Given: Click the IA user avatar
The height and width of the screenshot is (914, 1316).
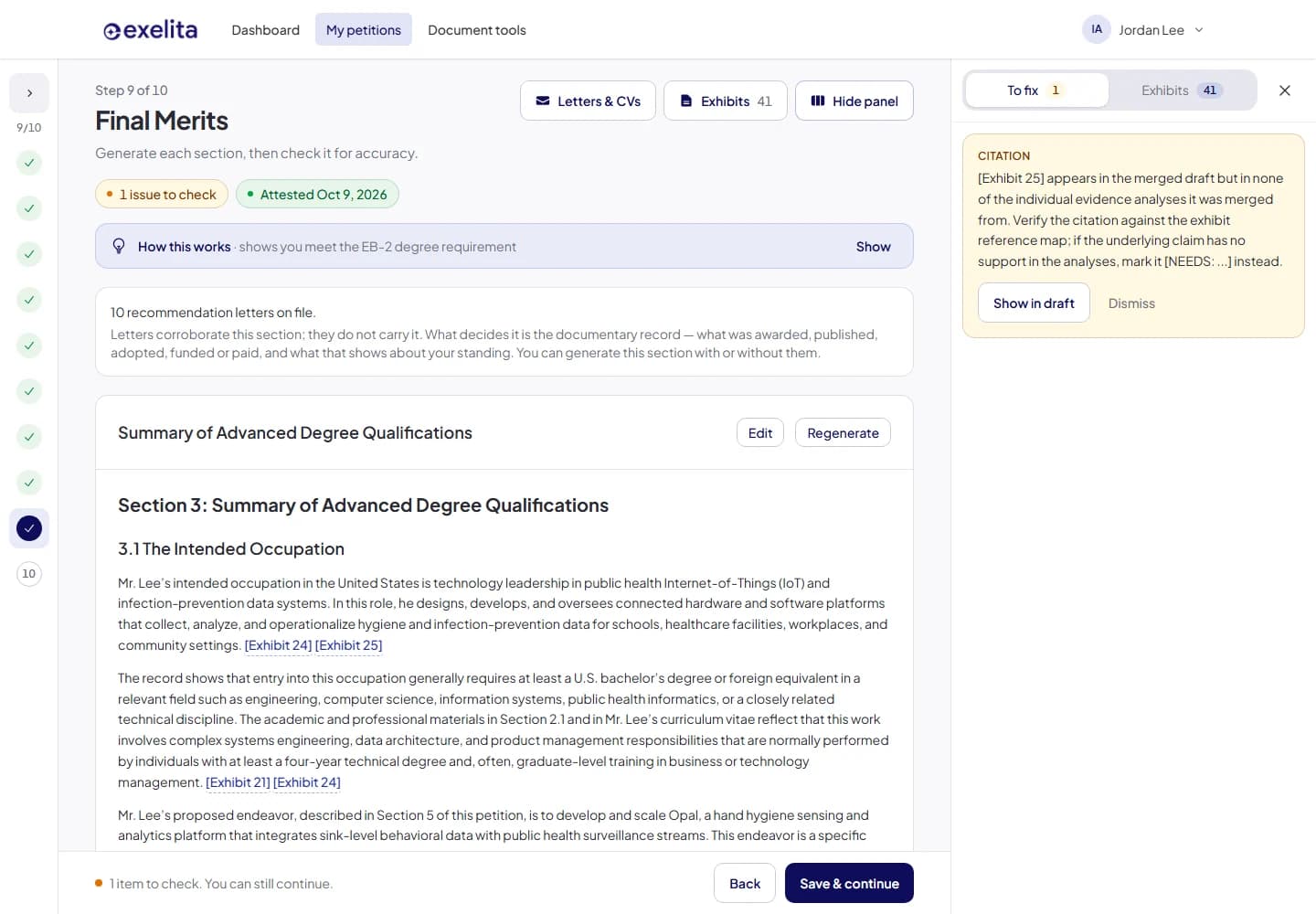Looking at the screenshot, I should (x=1097, y=29).
